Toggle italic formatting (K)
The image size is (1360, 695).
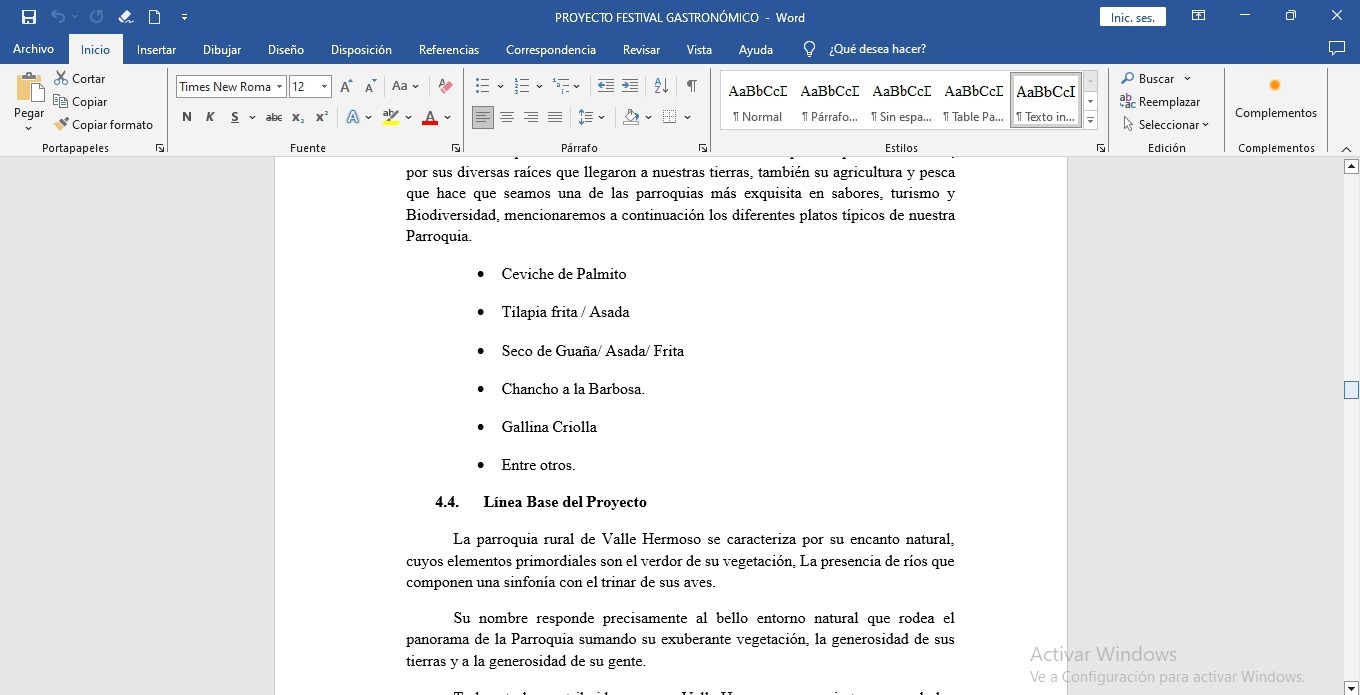click(210, 117)
